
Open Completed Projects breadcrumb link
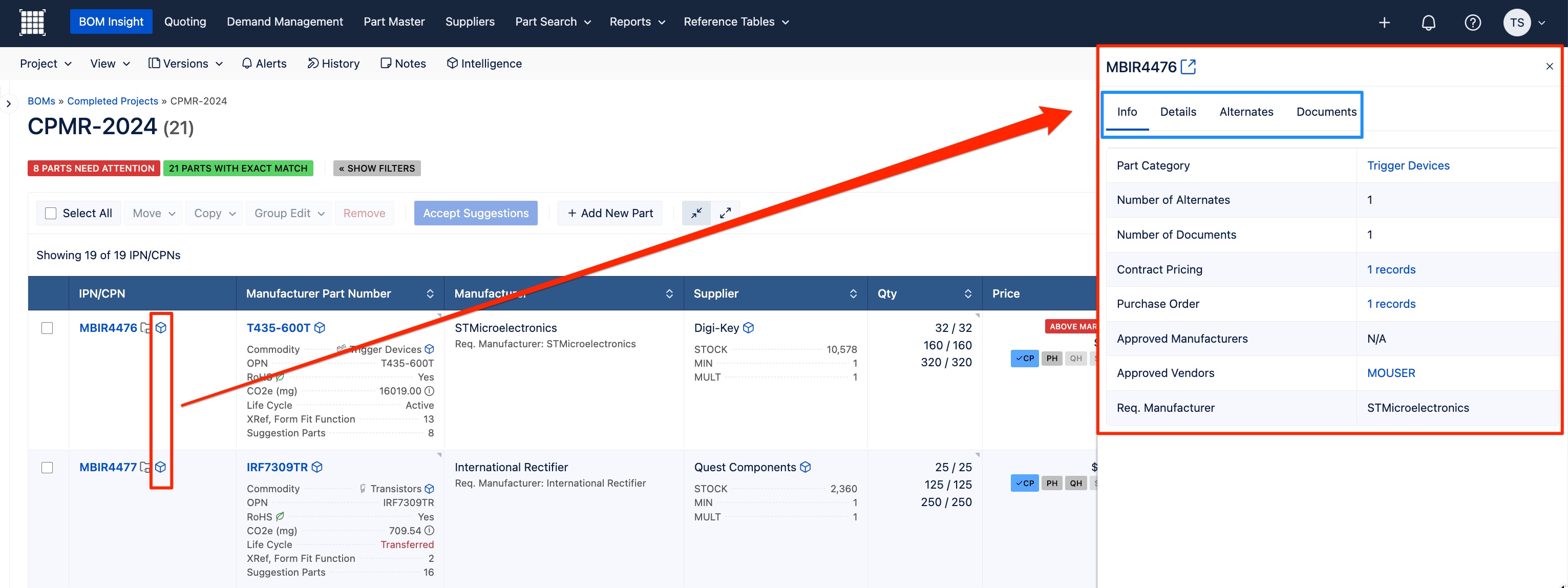click(x=113, y=101)
